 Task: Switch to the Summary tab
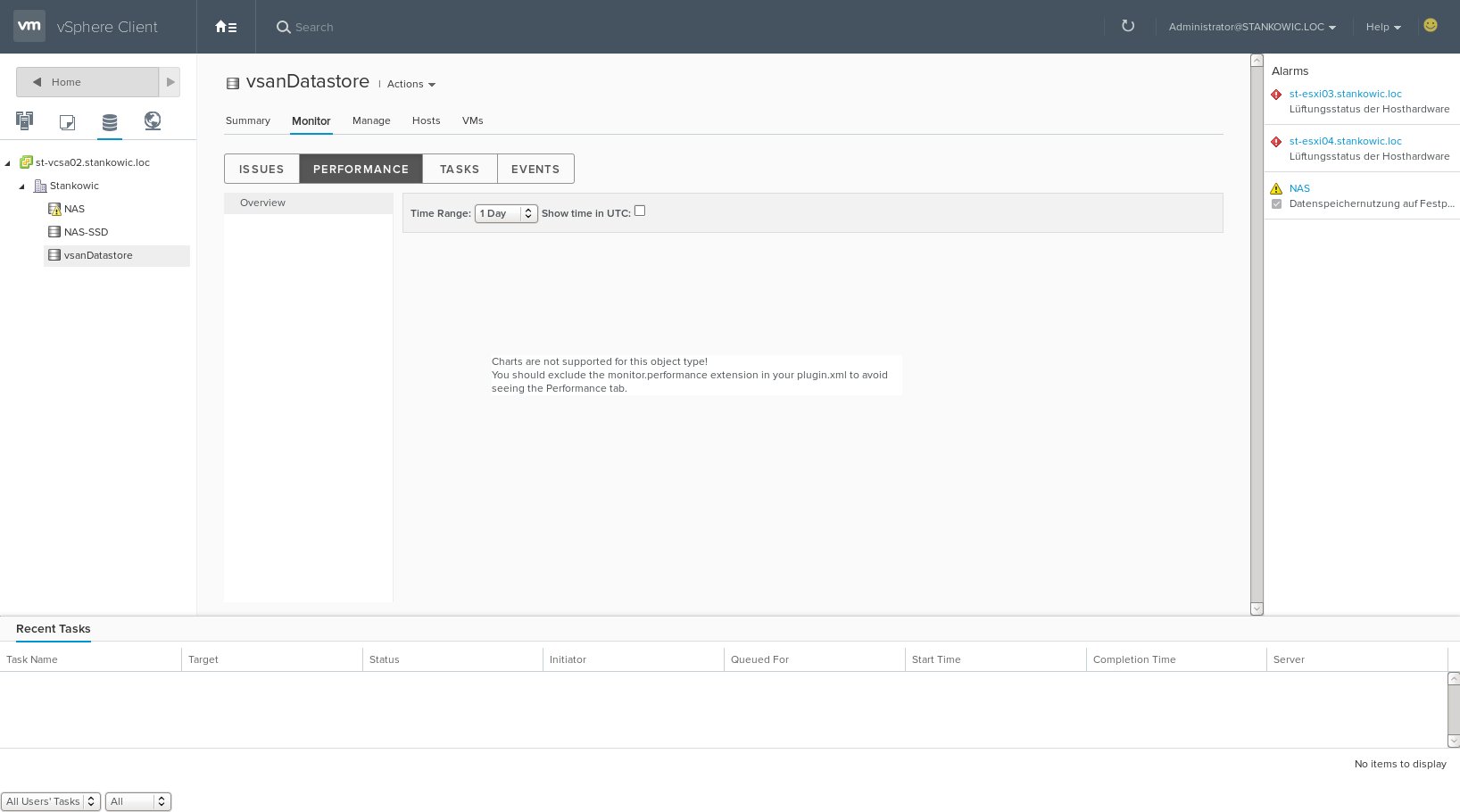(248, 120)
